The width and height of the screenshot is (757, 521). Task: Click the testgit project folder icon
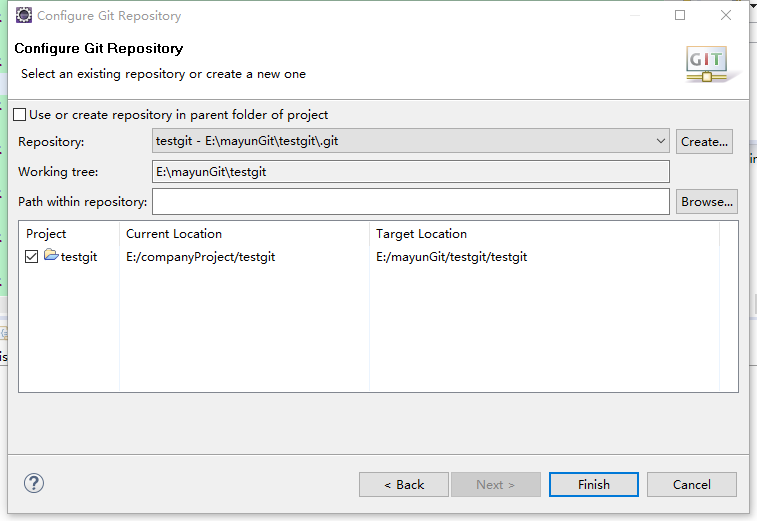pyautogui.click(x=51, y=254)
